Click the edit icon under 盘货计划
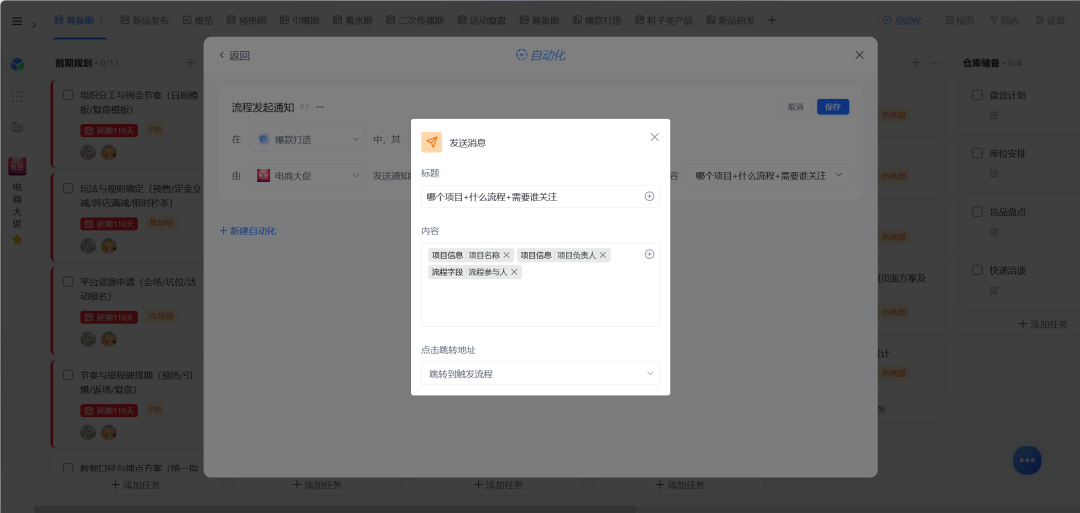Image resolution: width=1080 pixels, height=513 pixels. (994, 115)
